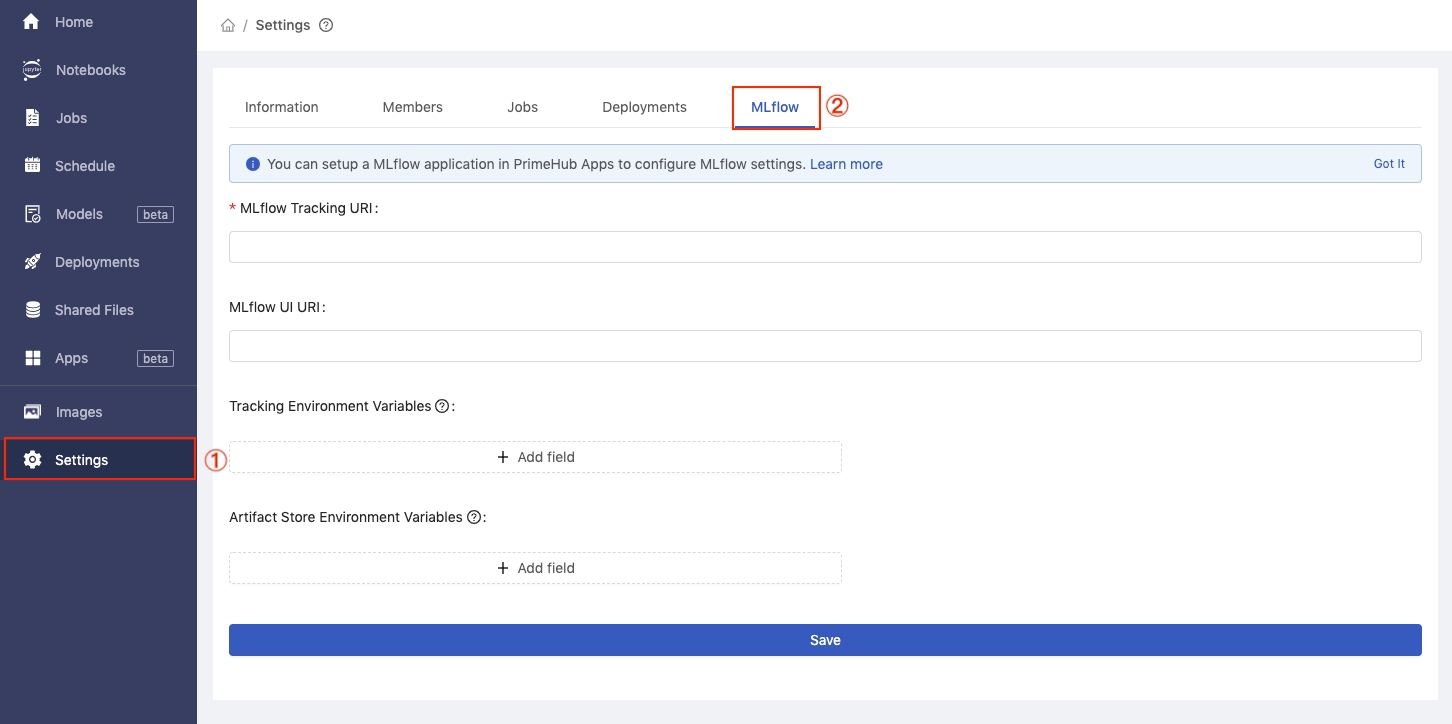This screenshot has height=724, width=1452.
Task: Click the Learn more link
Action: point(846,164)
